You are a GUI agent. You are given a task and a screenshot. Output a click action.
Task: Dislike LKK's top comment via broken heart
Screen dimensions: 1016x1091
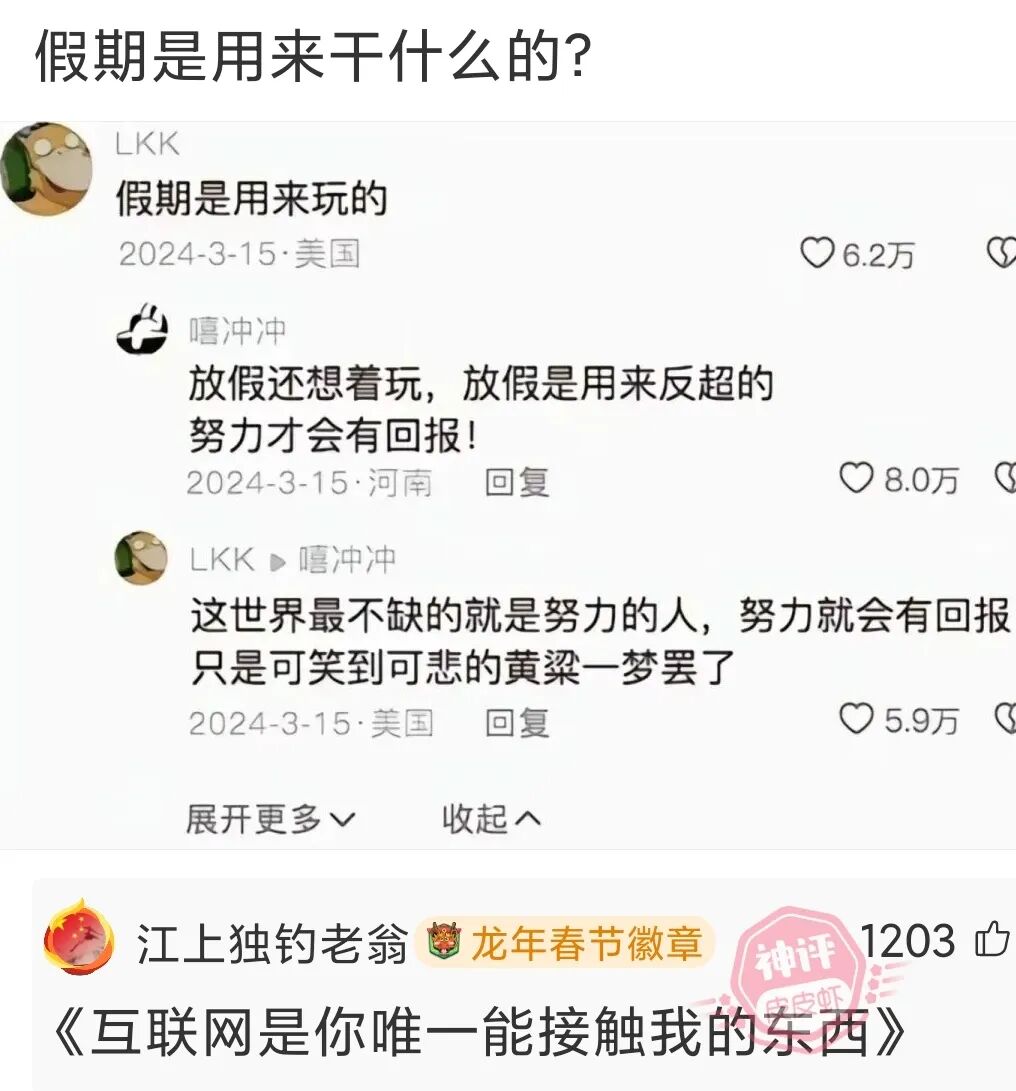coord(1002,253)
